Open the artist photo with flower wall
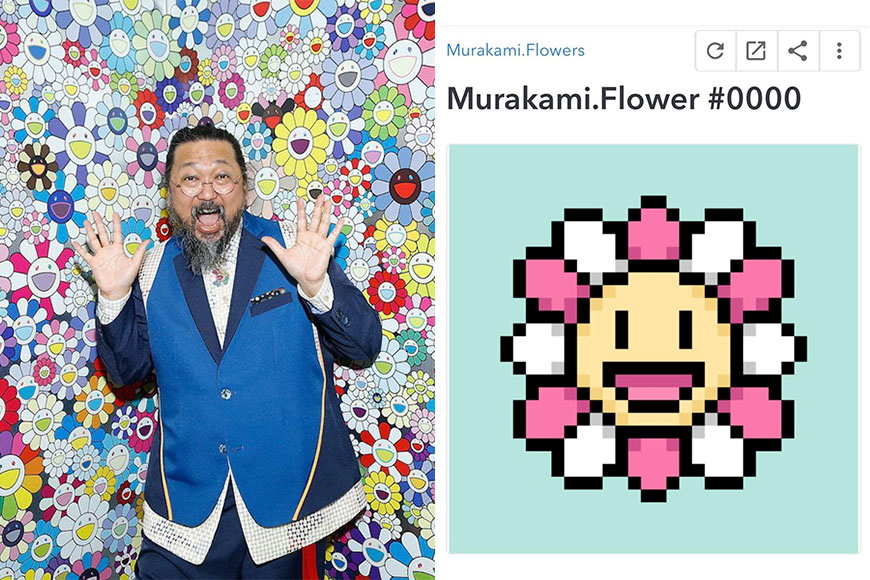Image resolution: width=870 pixels, height=580 pixels. click(x=218, y=290)
